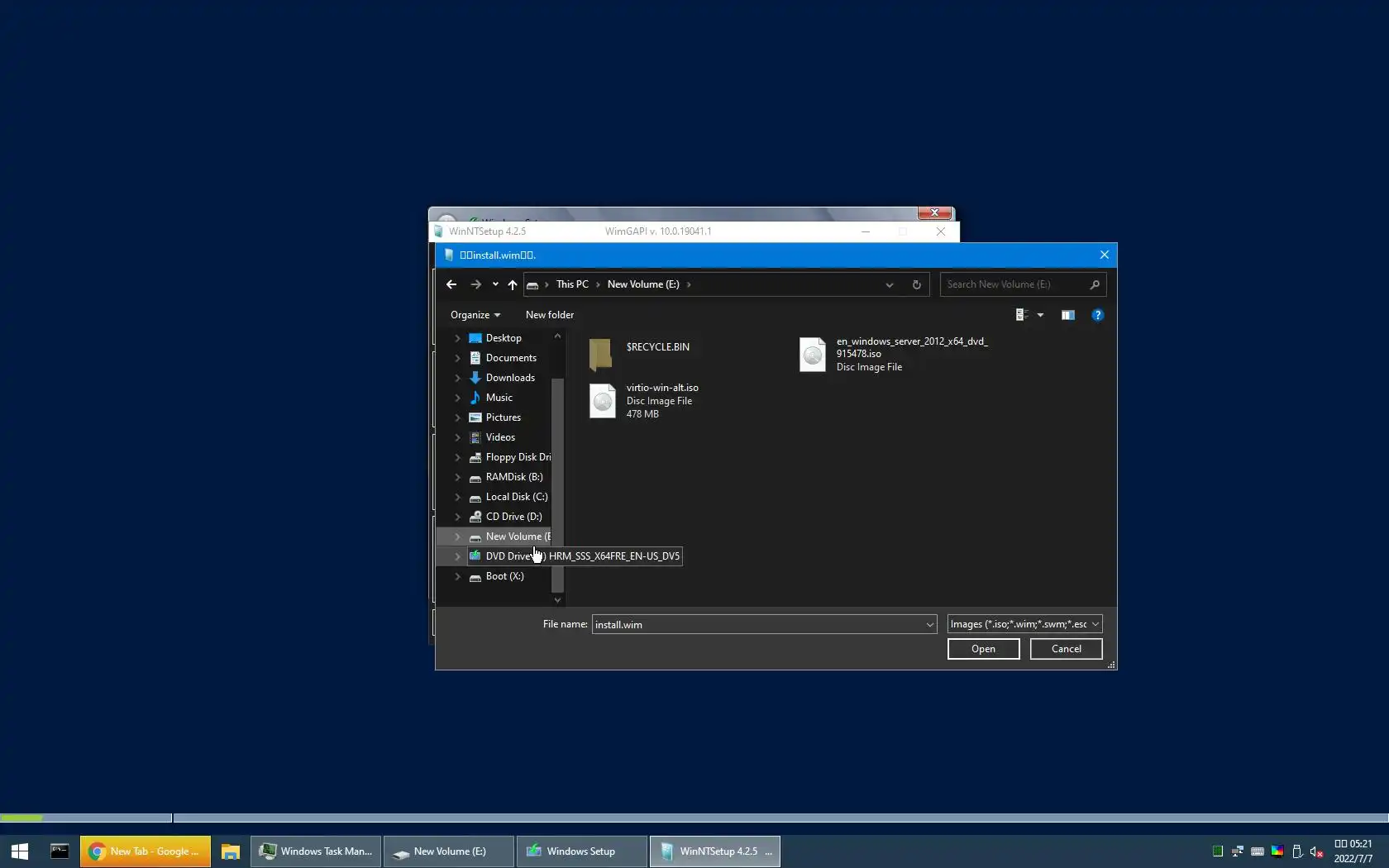Select Music in the navigation tree
Viewport: 1389px width, 868px height.
tap(499, 398)
